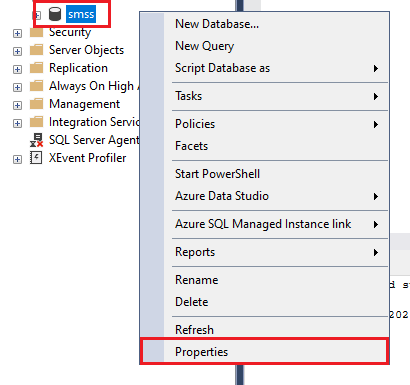Screen dimensions: 410x385
Task: Select the Server Objects tree label
Action: tap(86, 50)
